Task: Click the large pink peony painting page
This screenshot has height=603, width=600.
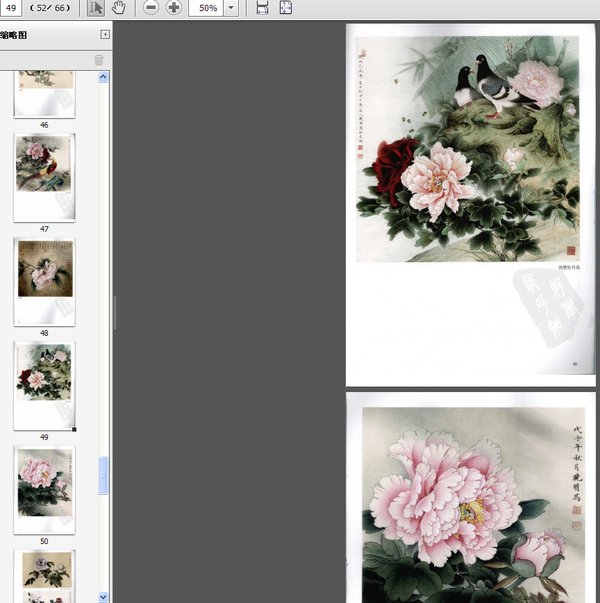Action: coord(471,498)
